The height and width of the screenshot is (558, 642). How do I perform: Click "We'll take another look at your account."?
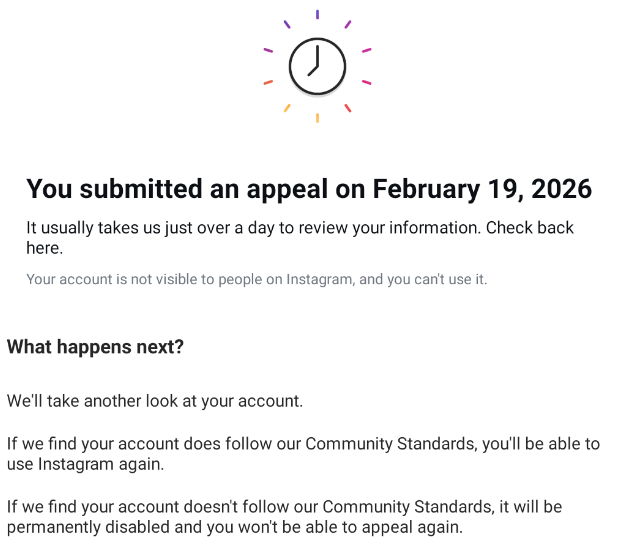pos(154,401)
